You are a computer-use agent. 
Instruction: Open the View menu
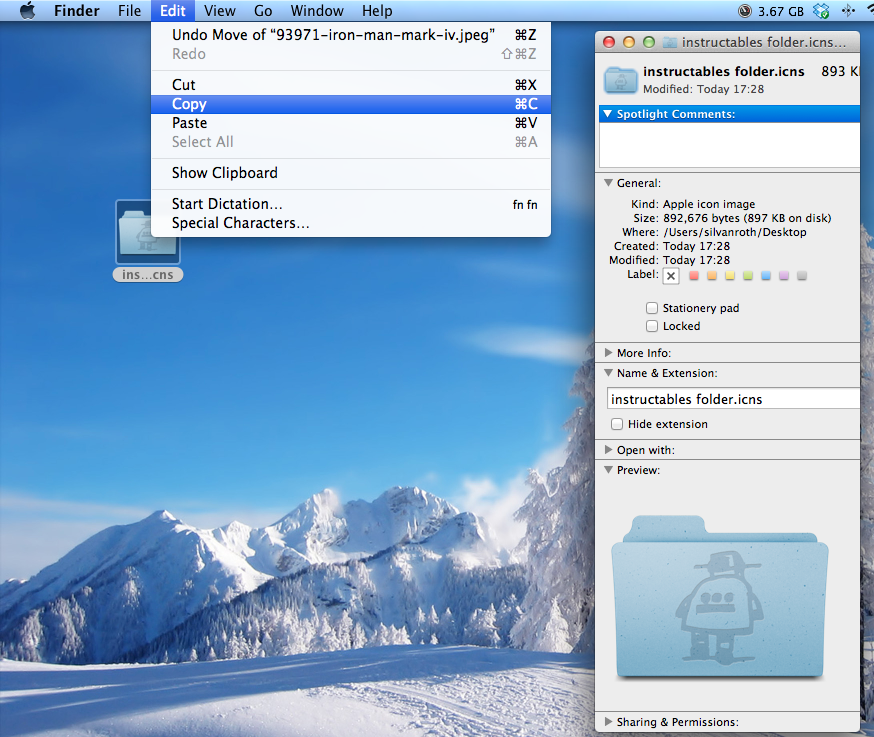[x=220, y=11]
